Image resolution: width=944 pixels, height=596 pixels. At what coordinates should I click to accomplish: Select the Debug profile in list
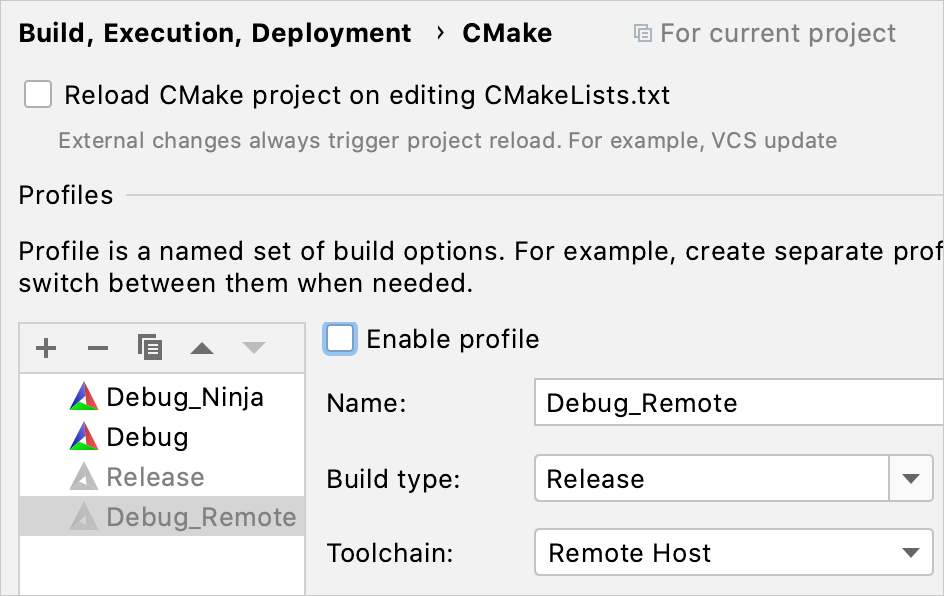pyautogui.click(x=147, y=437)
